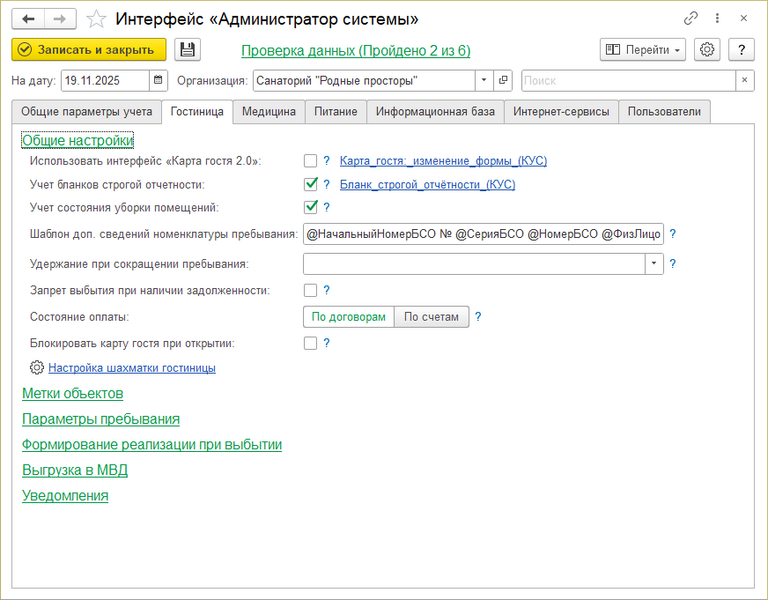
Task: Toggle «Запрет выбытия при наличии задолженности» checkbox
Action: click(x=311, y=290)
